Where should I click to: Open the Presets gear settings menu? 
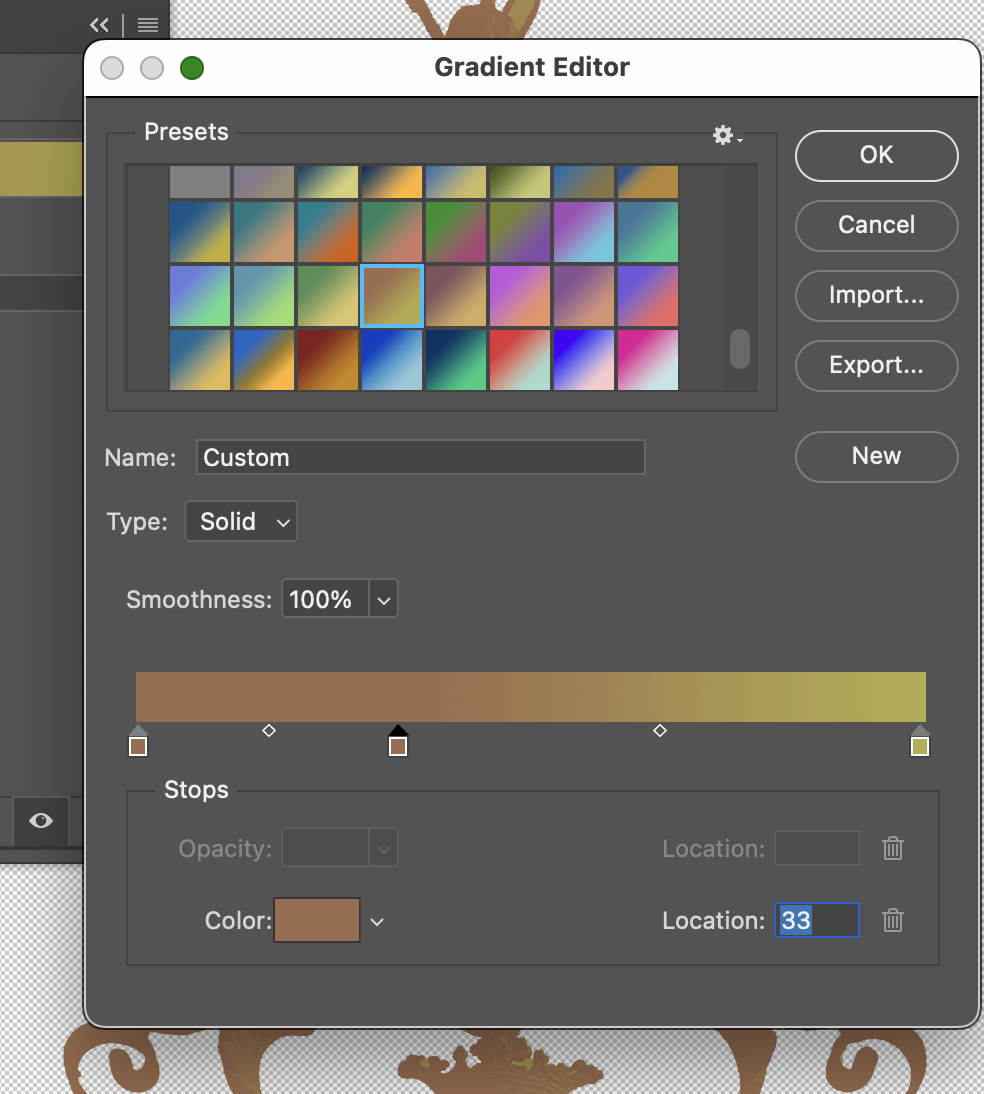[x=722, y=134]
